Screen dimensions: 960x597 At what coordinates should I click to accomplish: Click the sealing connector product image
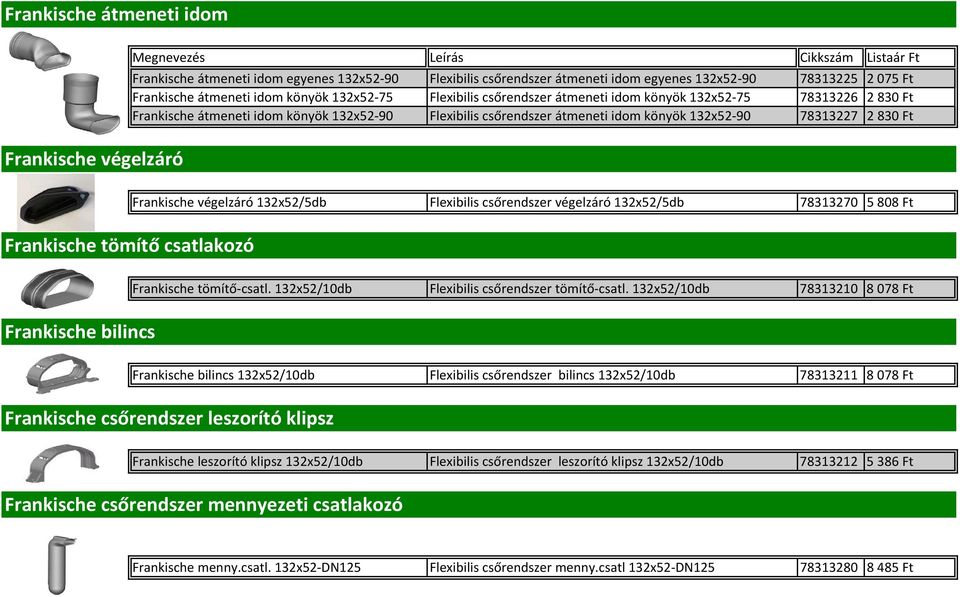(x=58, y=288)
